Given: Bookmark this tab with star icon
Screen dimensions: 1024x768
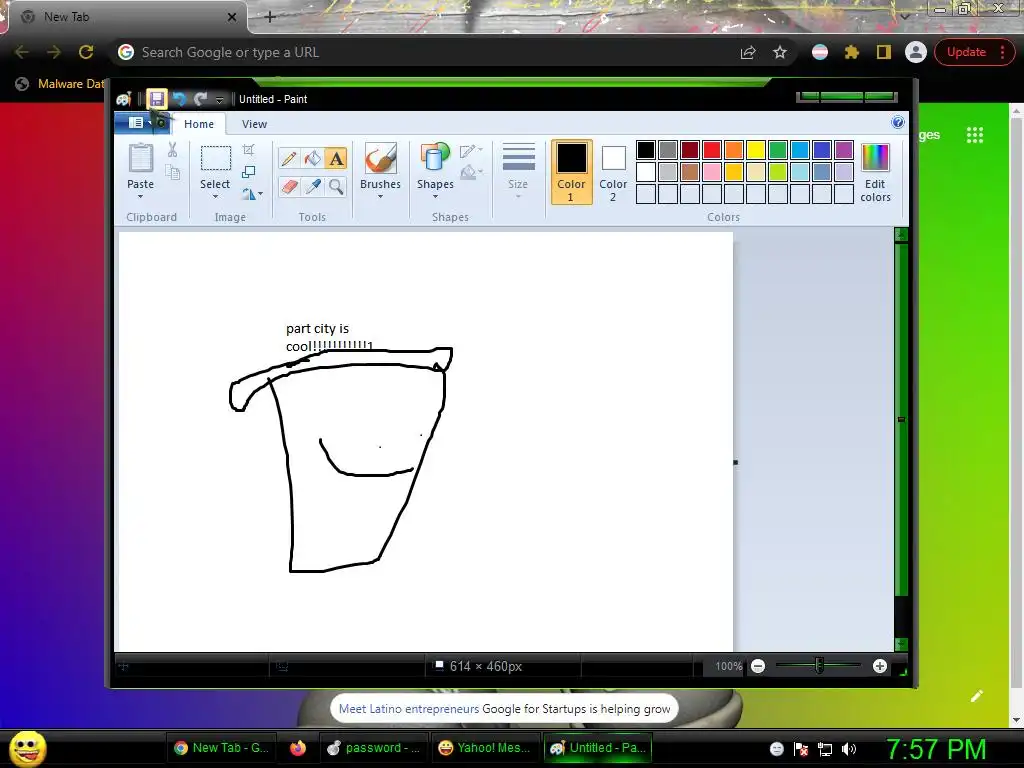Looking at the screenshot, I should point(780,52).
